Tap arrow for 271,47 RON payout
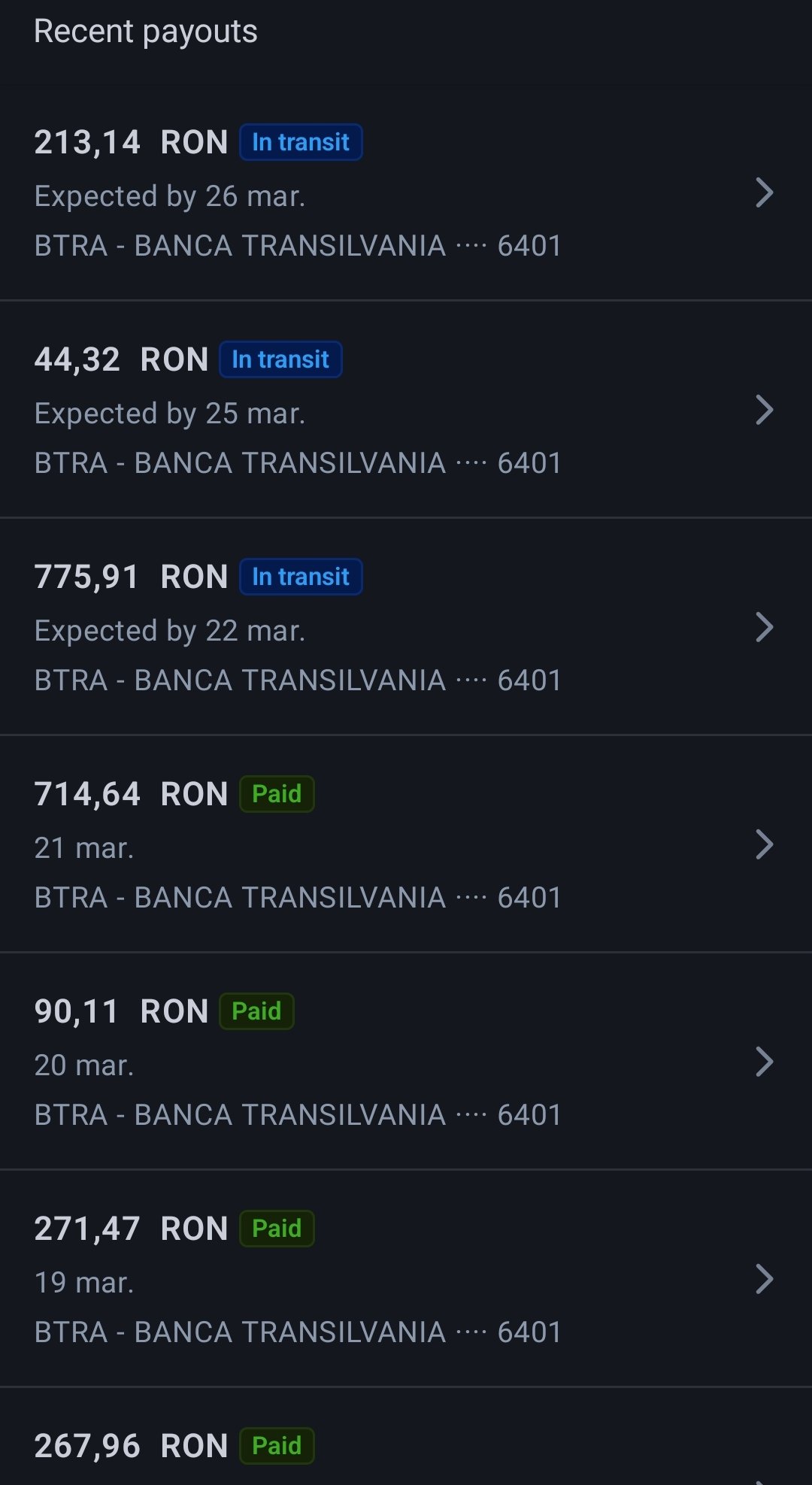The height and width of the screenshot is (1485, 812). [x=764, y=1280]
